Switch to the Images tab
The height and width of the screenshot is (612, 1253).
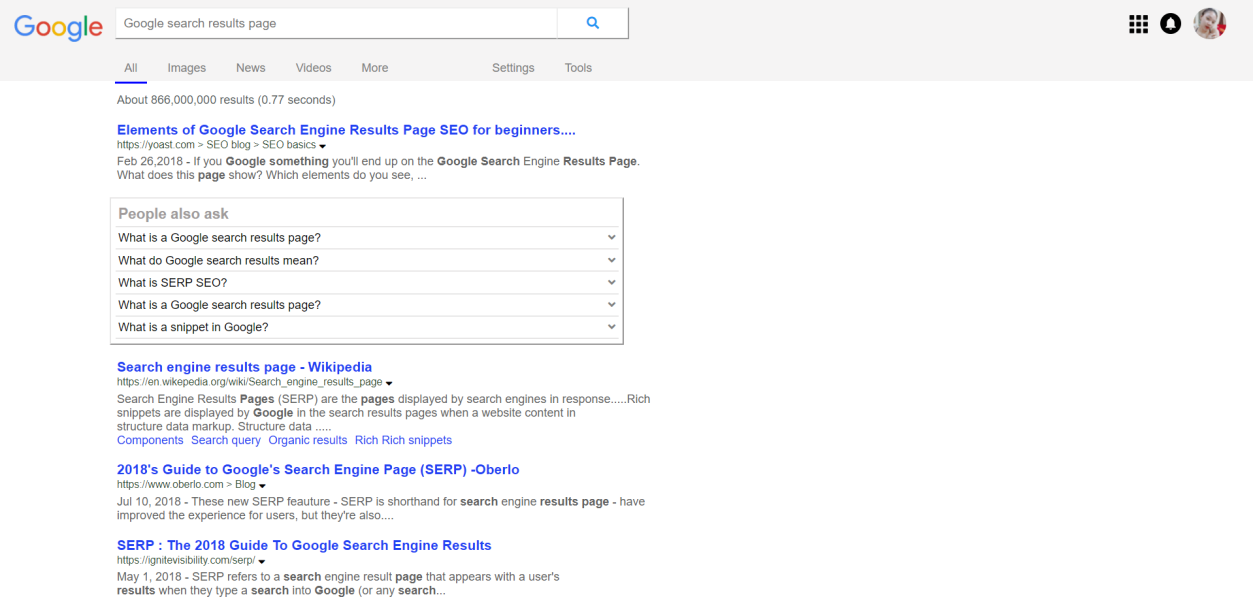click(x=186, y=68)
